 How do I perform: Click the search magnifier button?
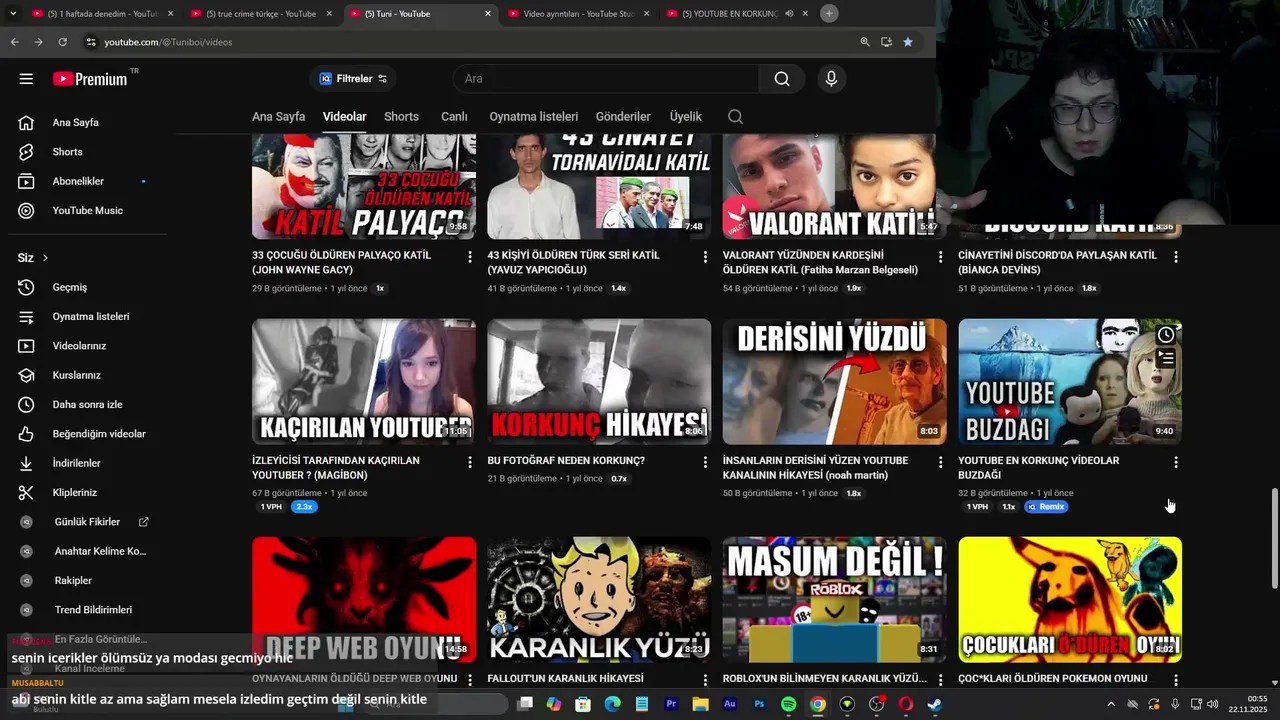click(782, 79)
